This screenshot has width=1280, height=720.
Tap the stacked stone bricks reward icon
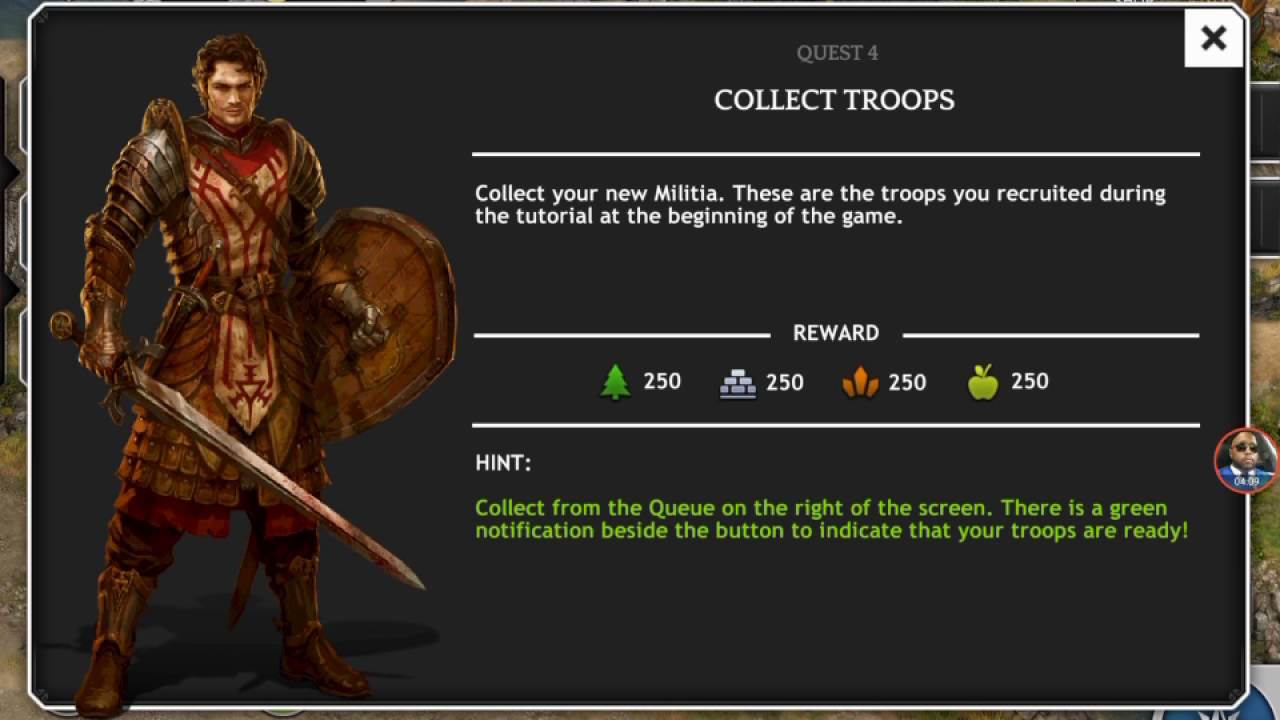(x=738, y=384)
